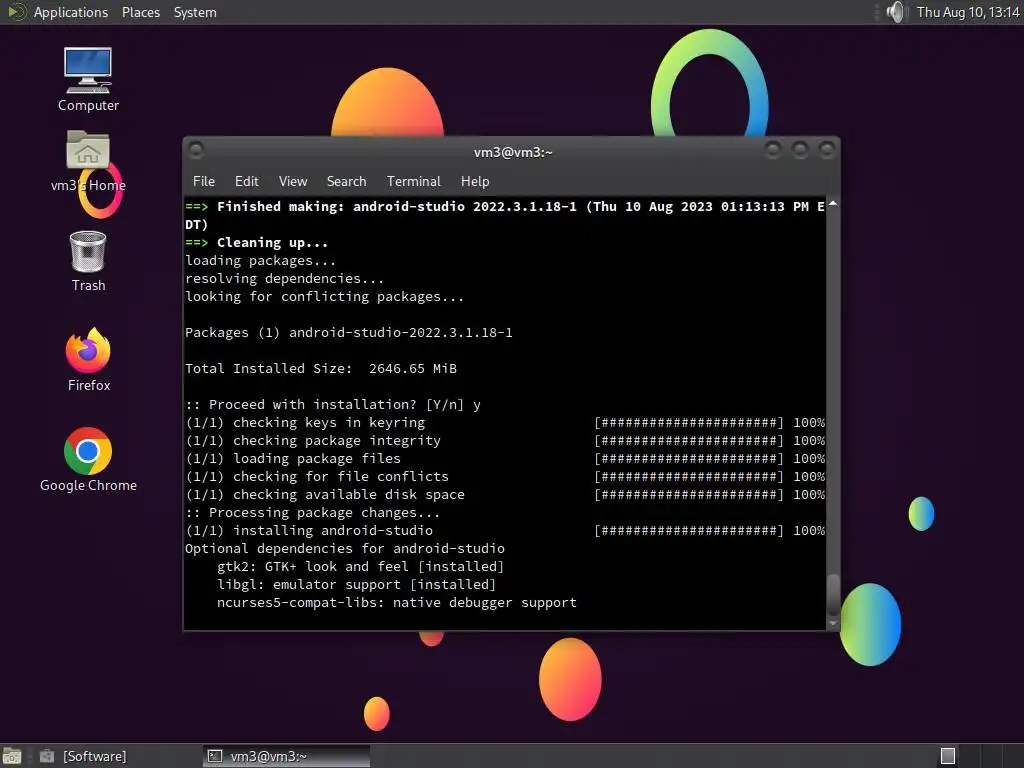
Task: Open the clock showing Thu Aug 10, 13:14
Action: point(968,12)
